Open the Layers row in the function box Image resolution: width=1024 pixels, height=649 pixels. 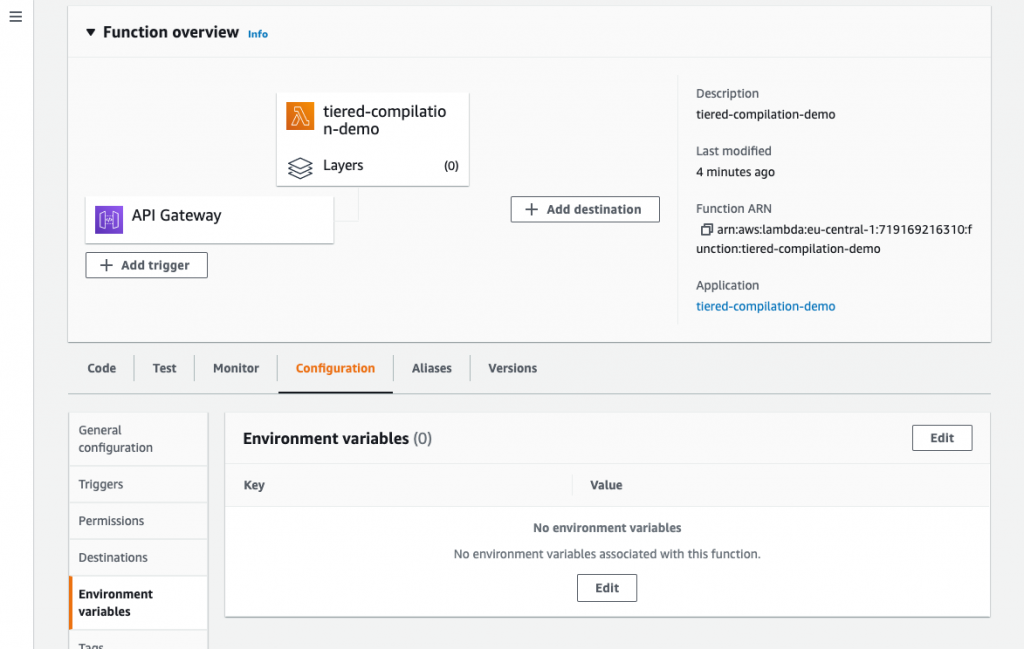(x=372, y=166)
